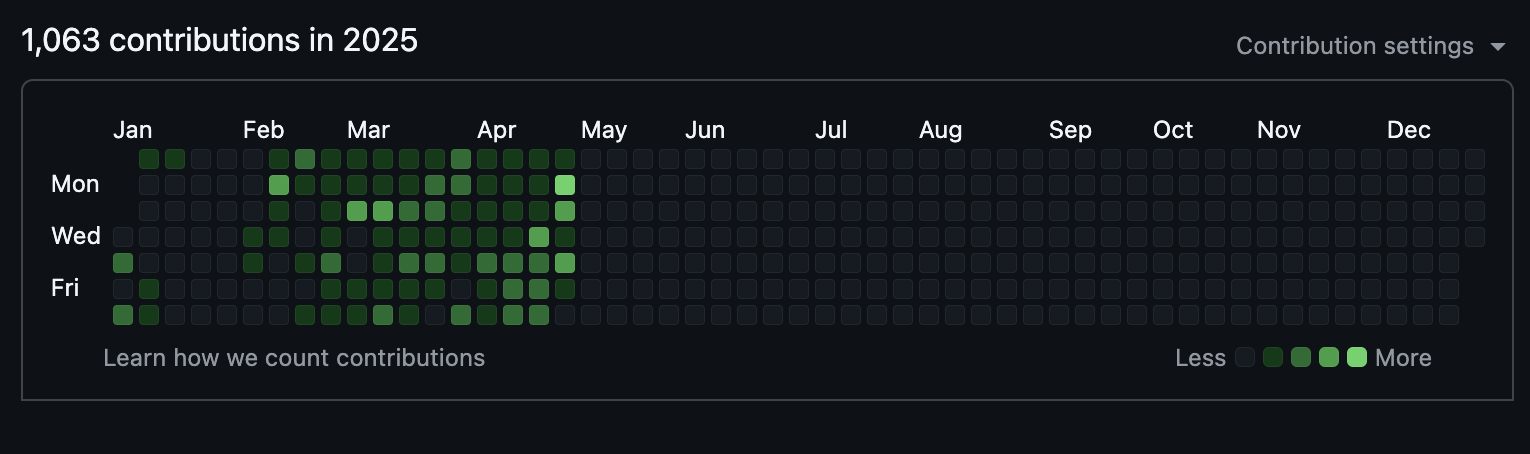Click the Mon weekday label
1530x454 pixels.
76,184
